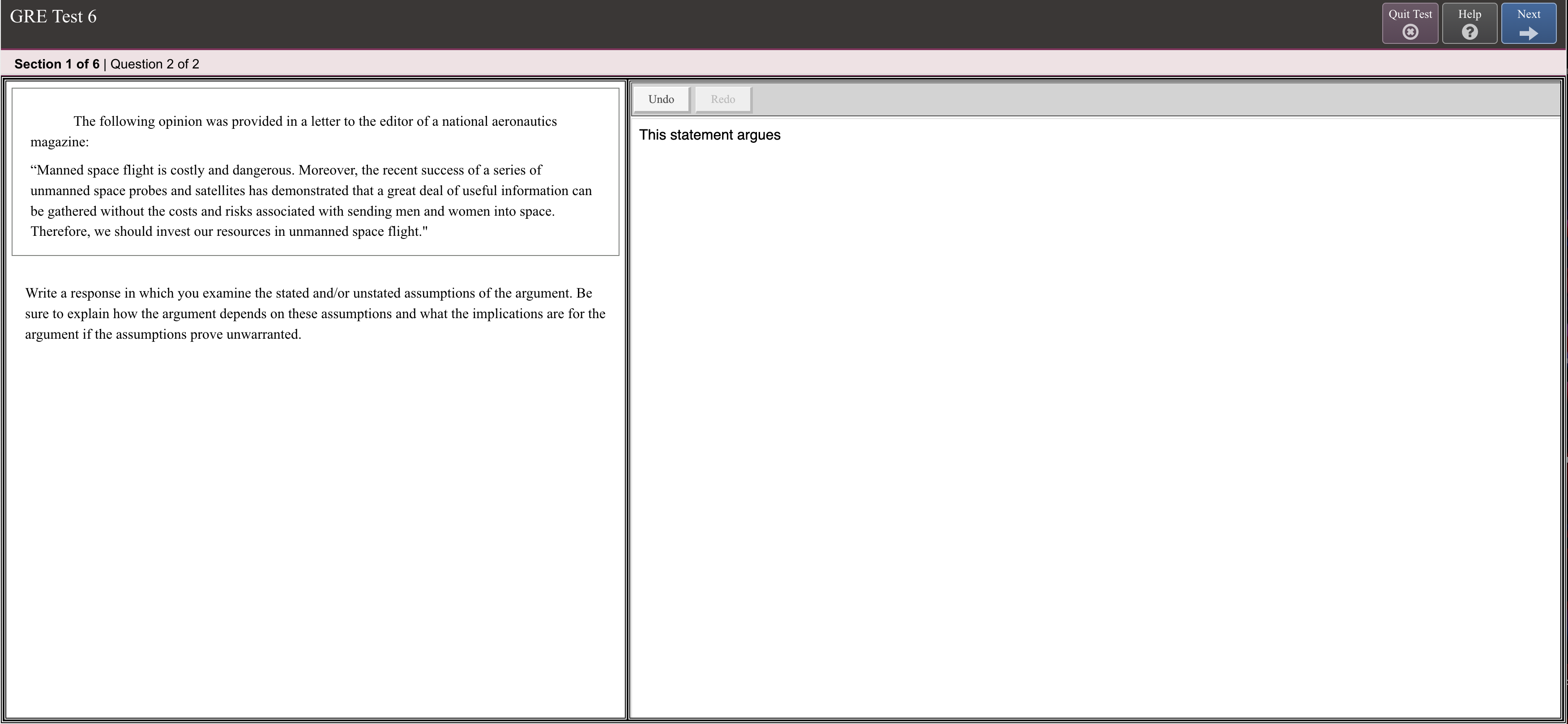Click the Quit Test X icon

pyautogui.click(x=1410, y=32)
